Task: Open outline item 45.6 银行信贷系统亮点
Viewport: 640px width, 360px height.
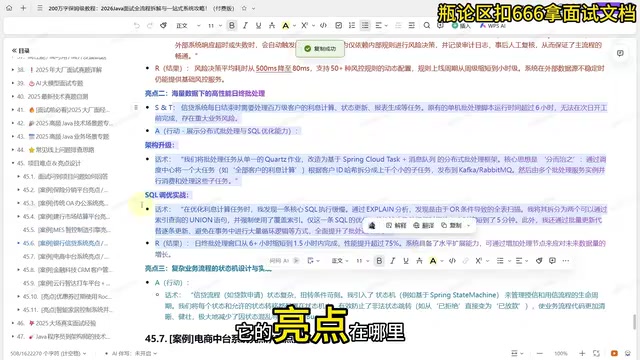Action: (x=66, y=243)
